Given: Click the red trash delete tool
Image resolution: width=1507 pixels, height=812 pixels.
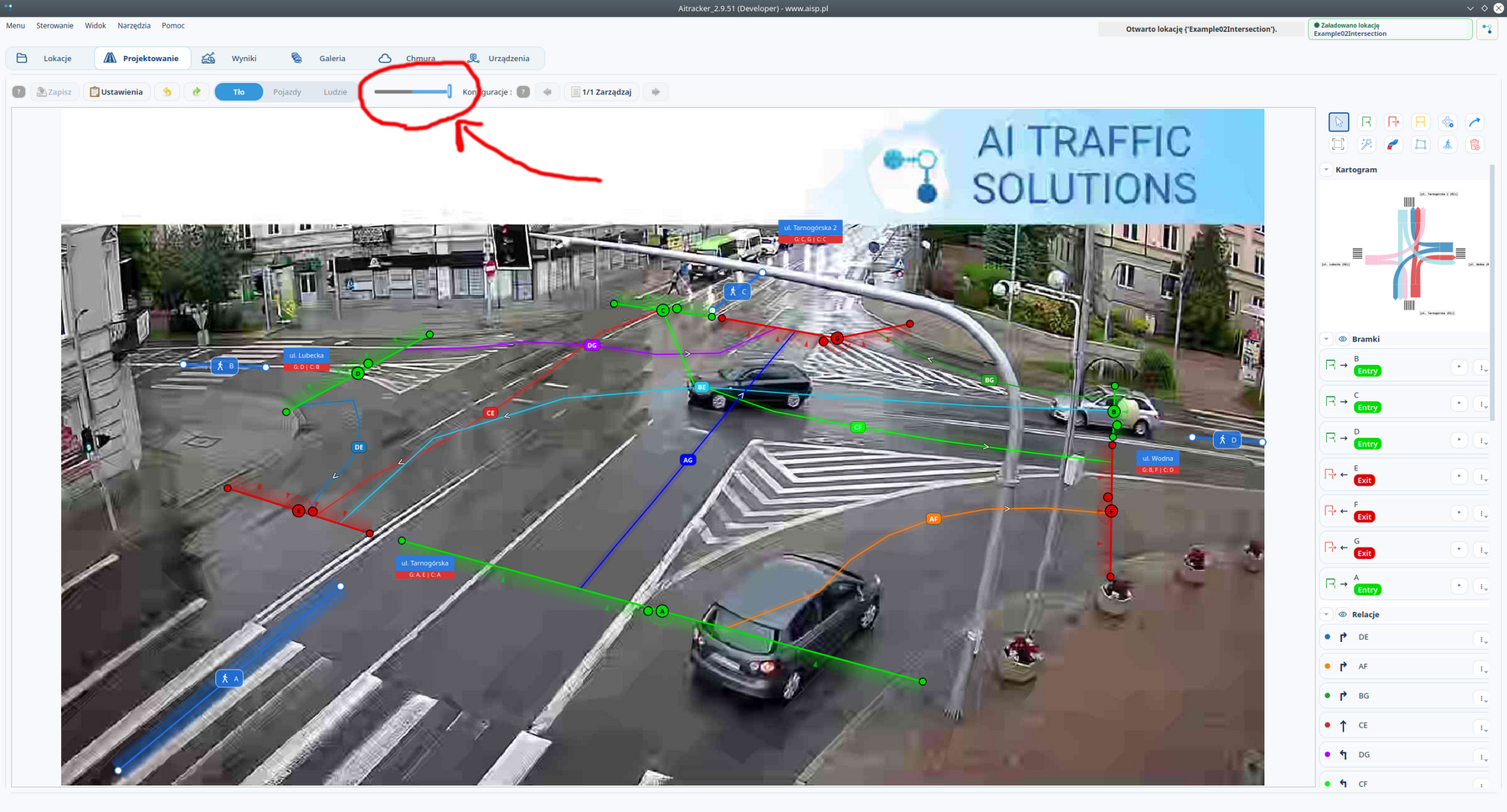Looking at the screenshot, I should [x=1474, y=145].
